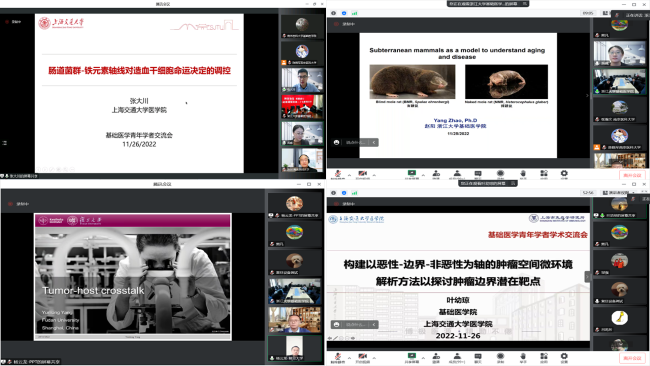Image resolution: width=650 pixels, height=366 pixels.
Task: Click meeting info icon in top-right window header
Action: coord(333,13)
